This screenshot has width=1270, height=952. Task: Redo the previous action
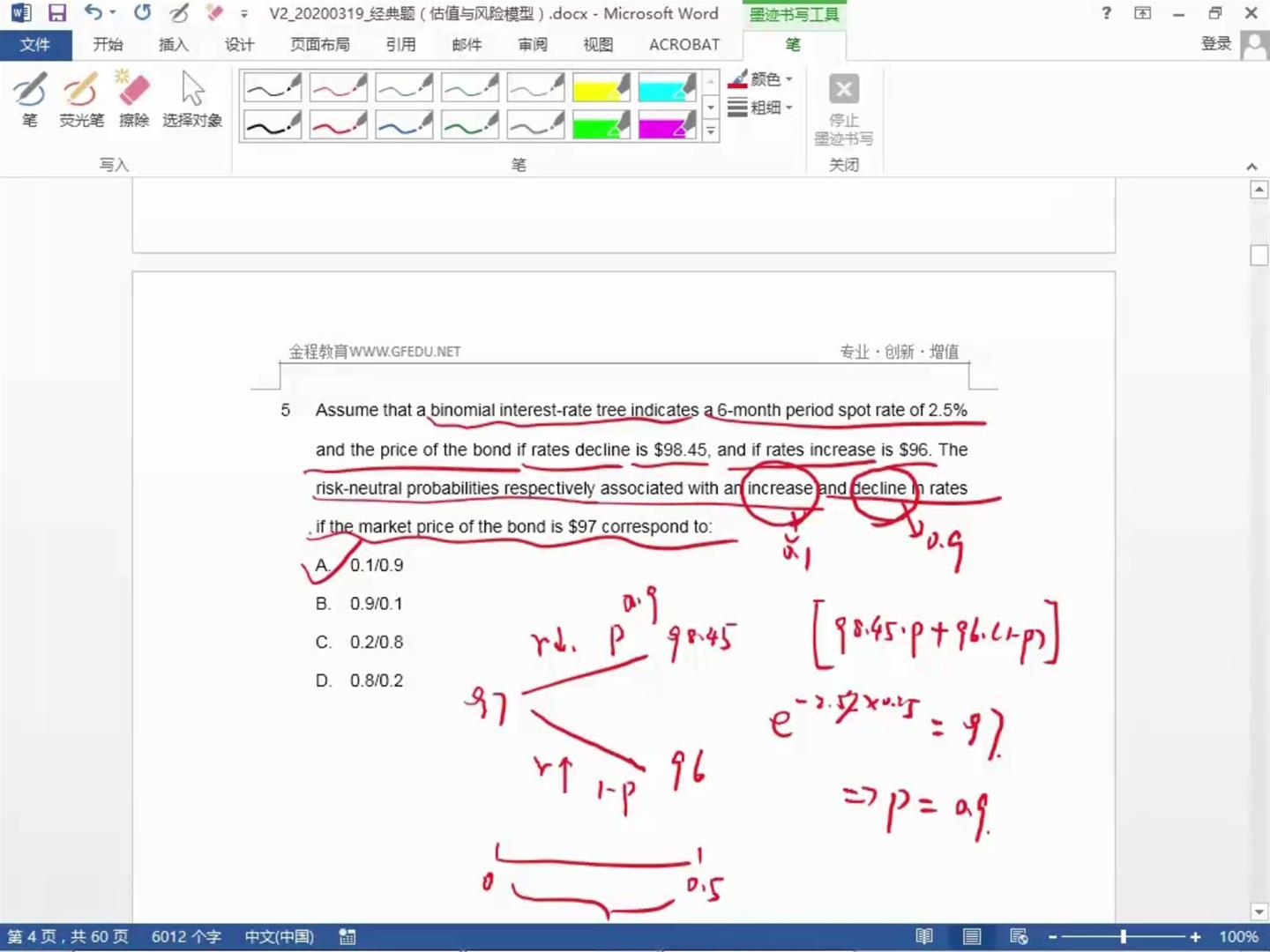click(142, 12)
